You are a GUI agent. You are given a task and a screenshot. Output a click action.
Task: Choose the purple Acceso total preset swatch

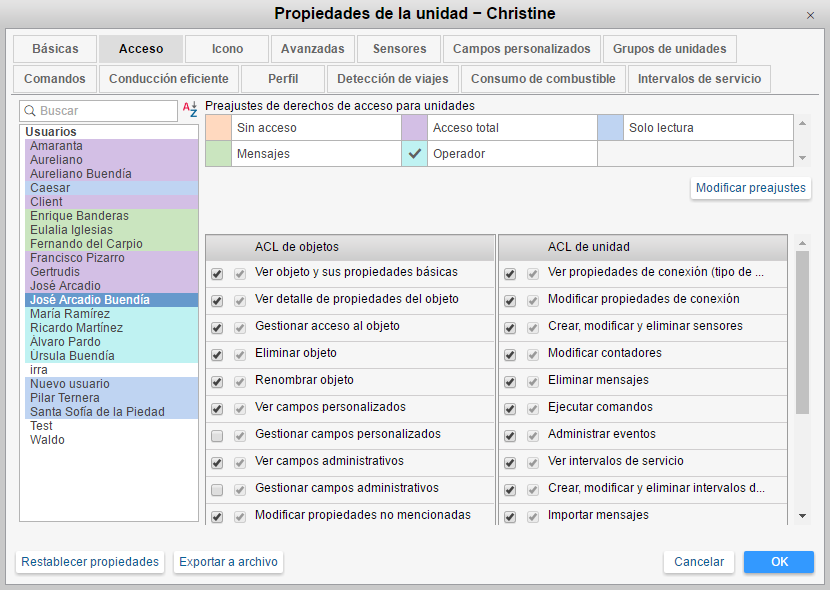tap(415, 128)
